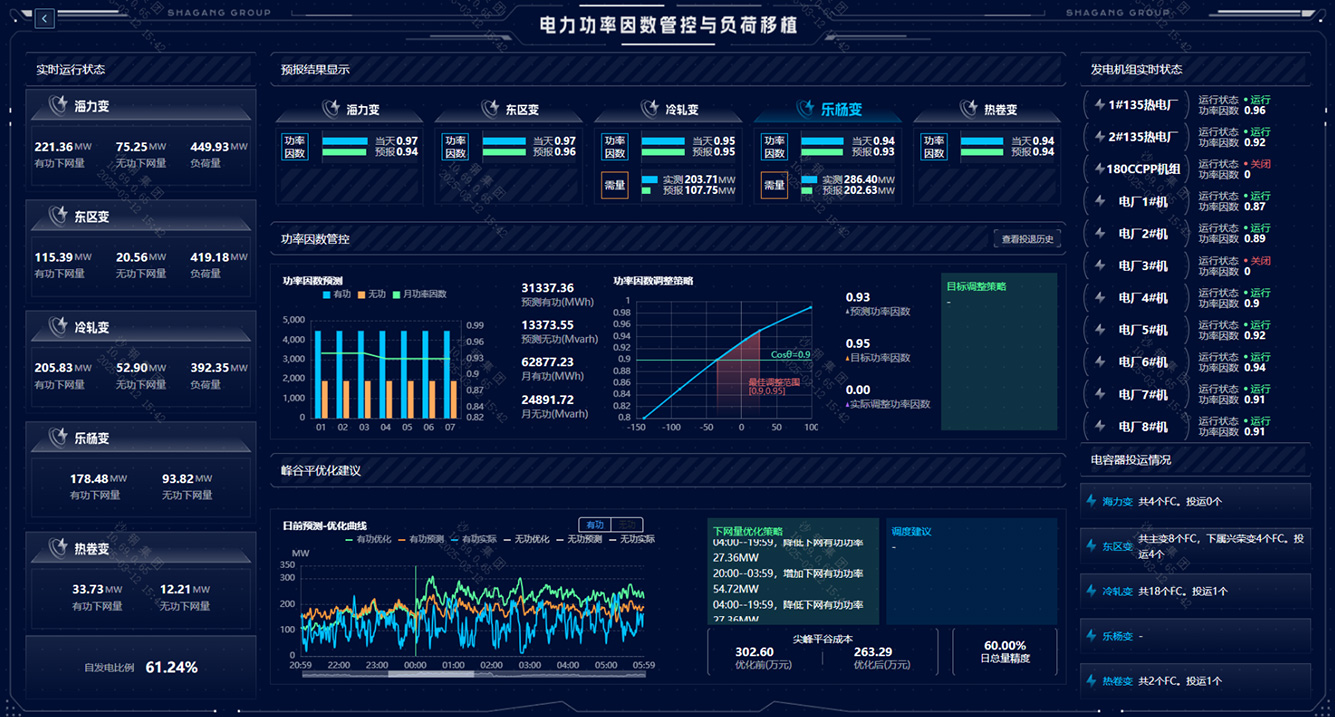Toggle 有功优化 series in curve legend

pyautogui.click(x=369, y=539)
